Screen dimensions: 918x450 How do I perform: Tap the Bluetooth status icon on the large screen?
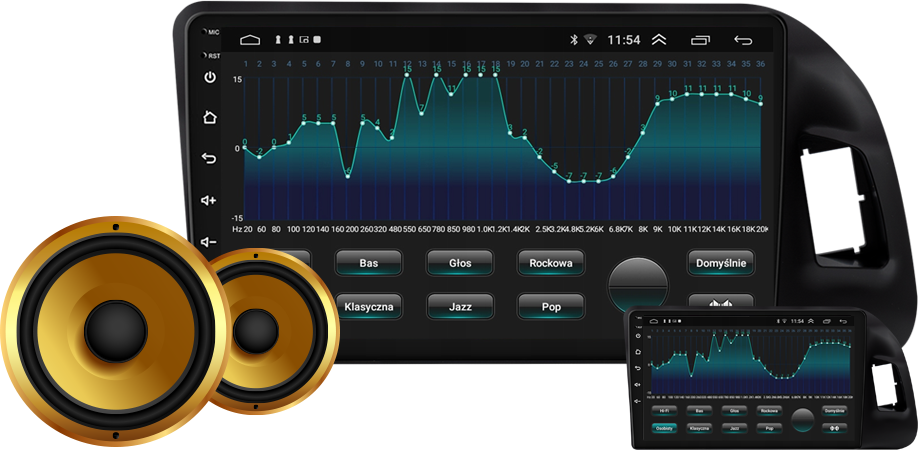(574, 40)
